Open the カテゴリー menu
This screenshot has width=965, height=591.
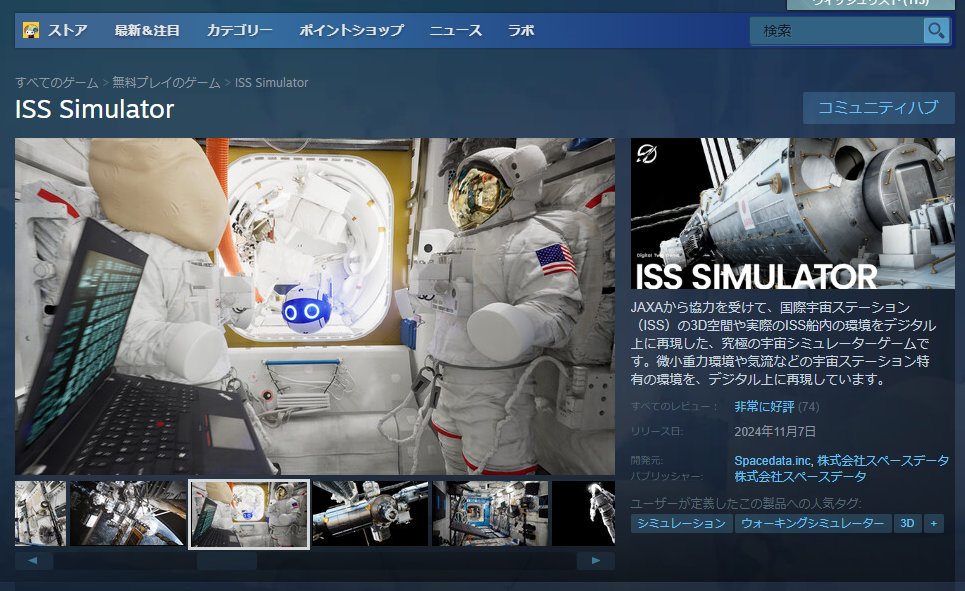coord(239,30)
